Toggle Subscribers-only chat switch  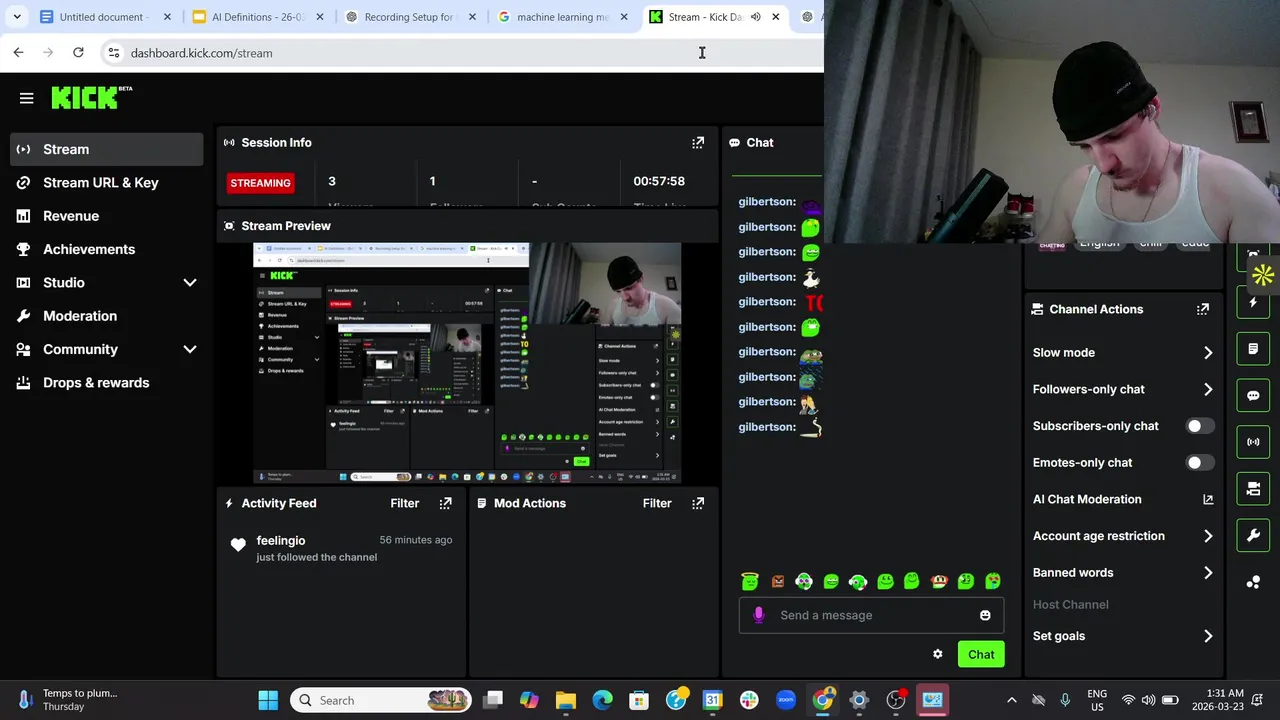(1199, 426)
